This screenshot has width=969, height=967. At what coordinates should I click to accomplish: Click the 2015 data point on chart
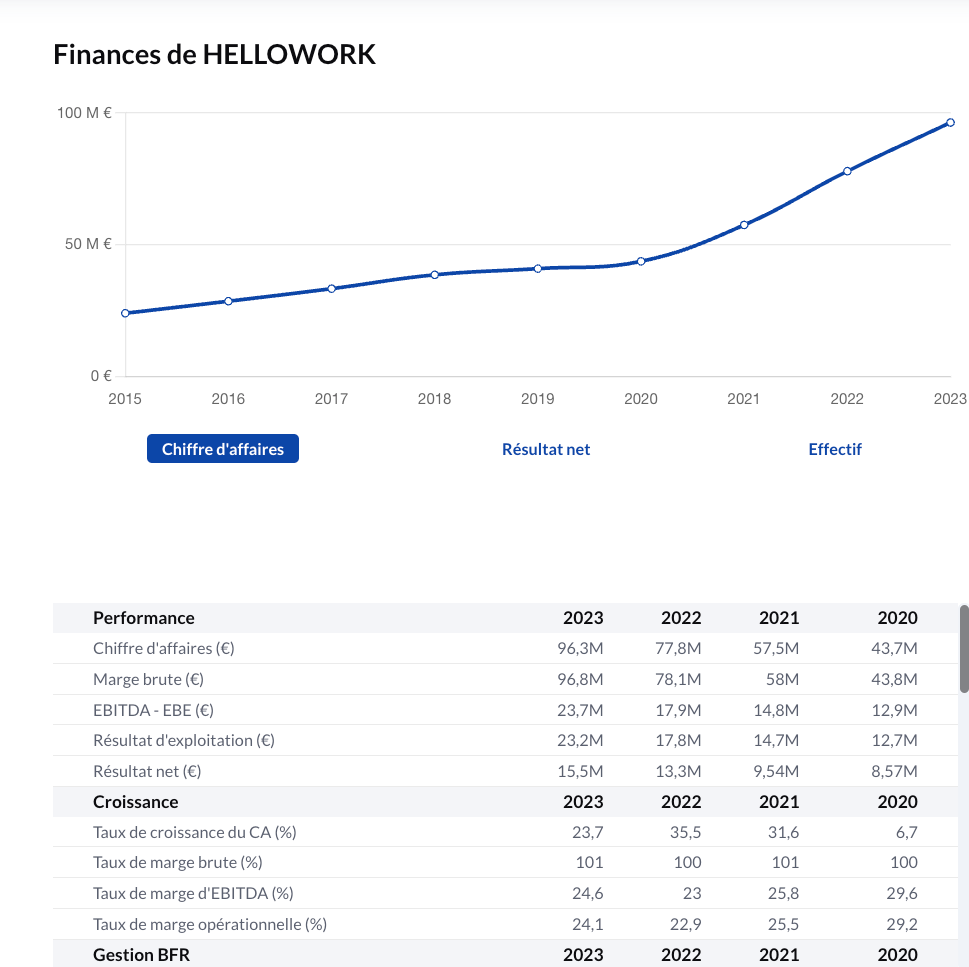tap(125, 313)
